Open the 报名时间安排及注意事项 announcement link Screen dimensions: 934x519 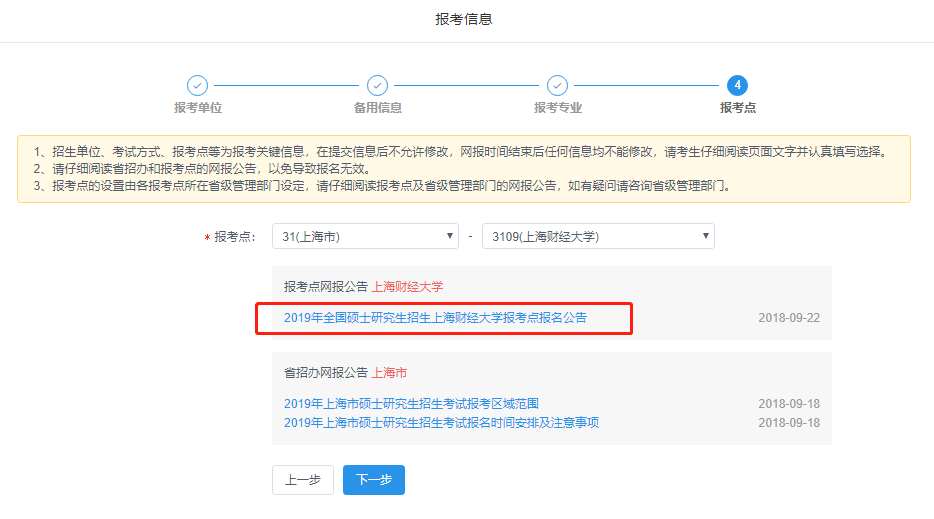[x=441, y=423]
